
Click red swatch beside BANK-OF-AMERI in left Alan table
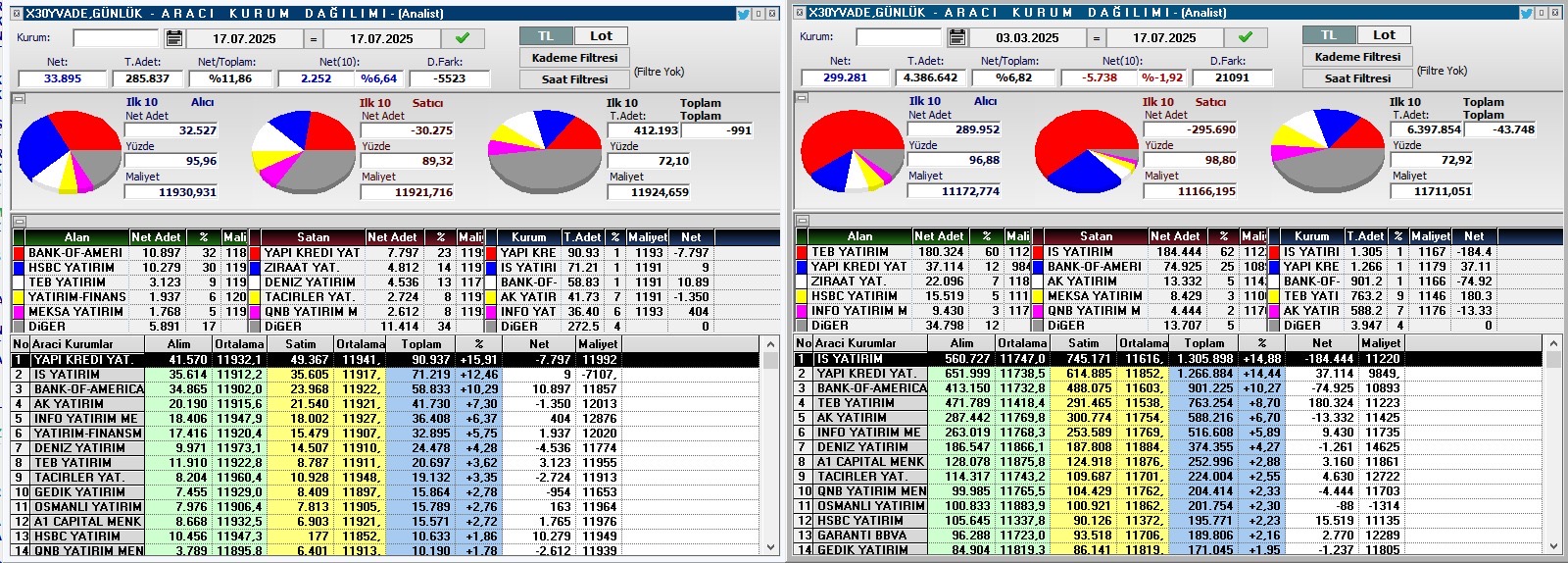pyautogui.click(x=19, y=253)
